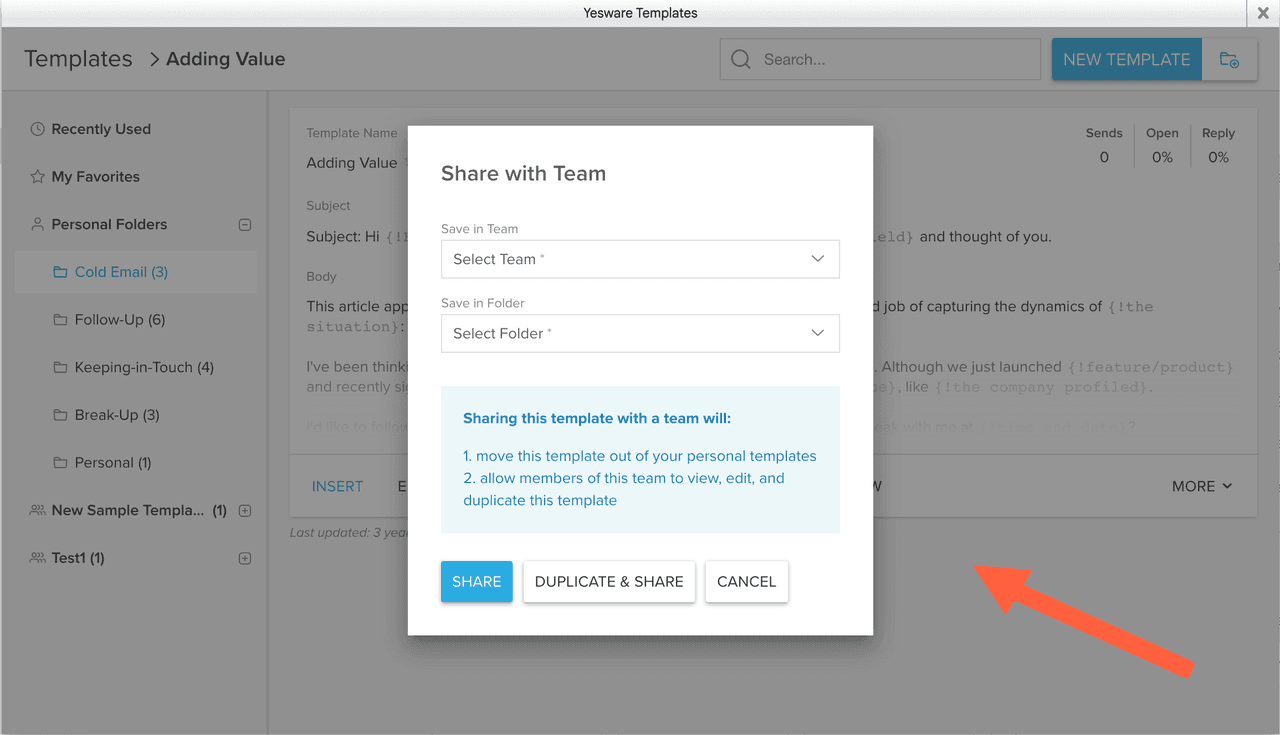Click the Personal Folders heading
The width and height of the screenshot is (1280, 735).
(109, 224)
